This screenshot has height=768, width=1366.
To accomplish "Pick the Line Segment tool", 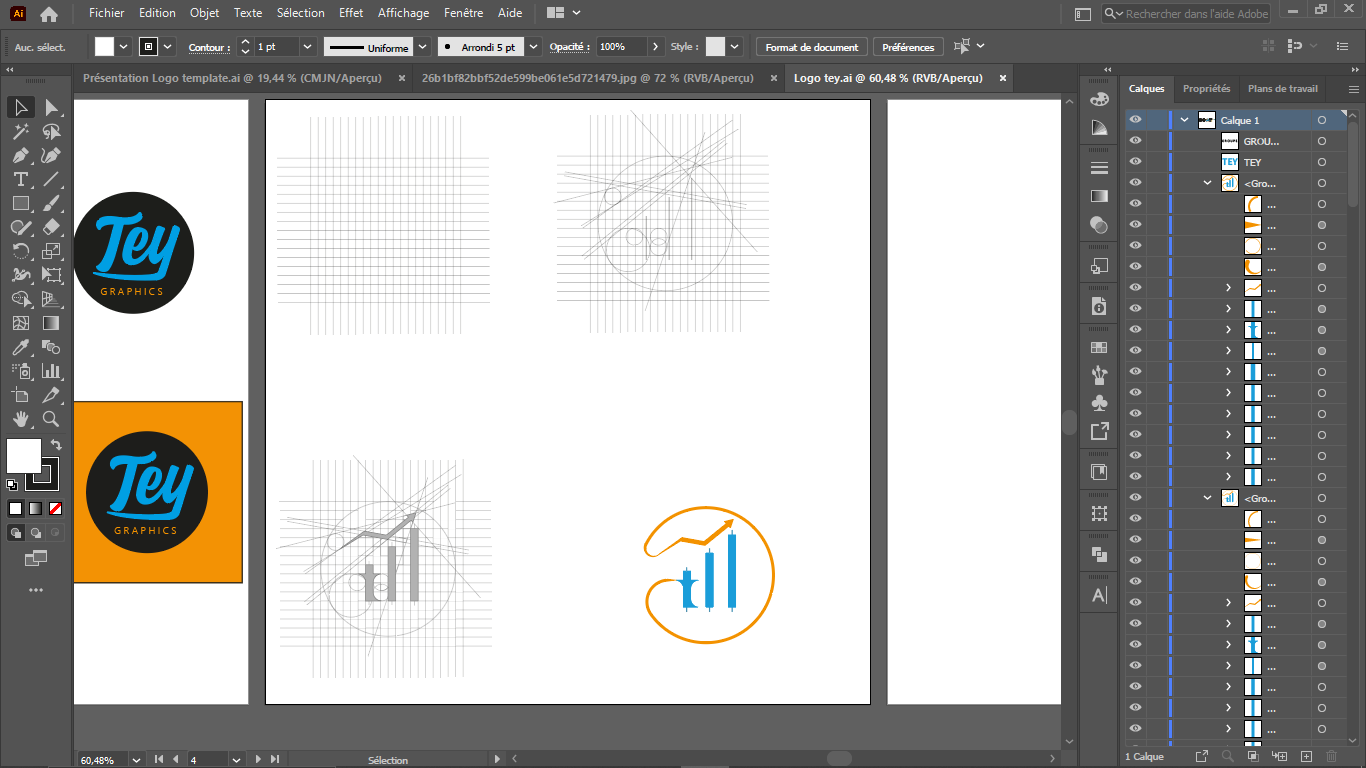I will 51,180.
